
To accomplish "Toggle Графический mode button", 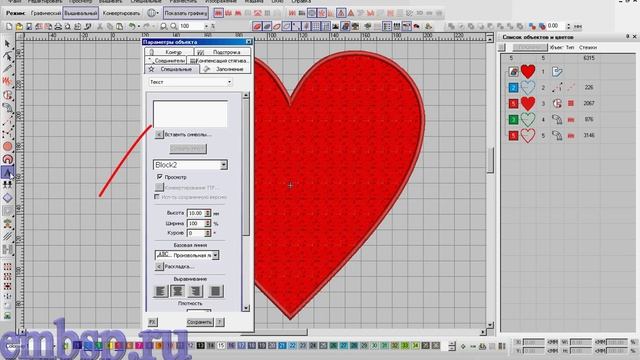I will [45, 13].
